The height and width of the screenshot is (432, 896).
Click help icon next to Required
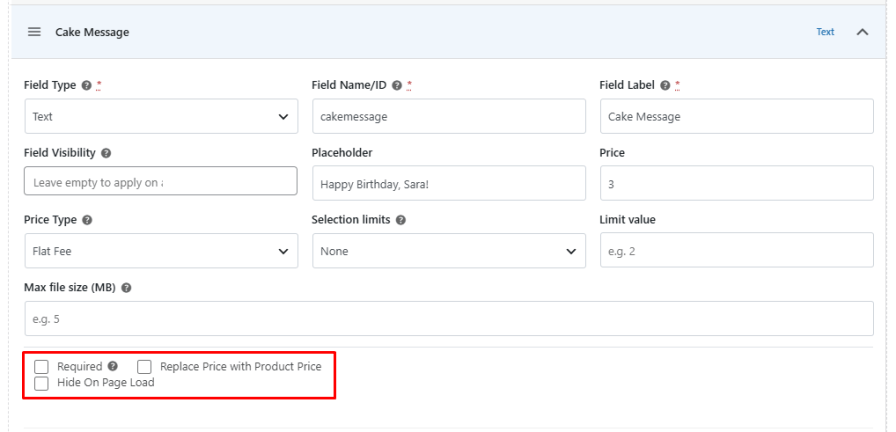113,366
